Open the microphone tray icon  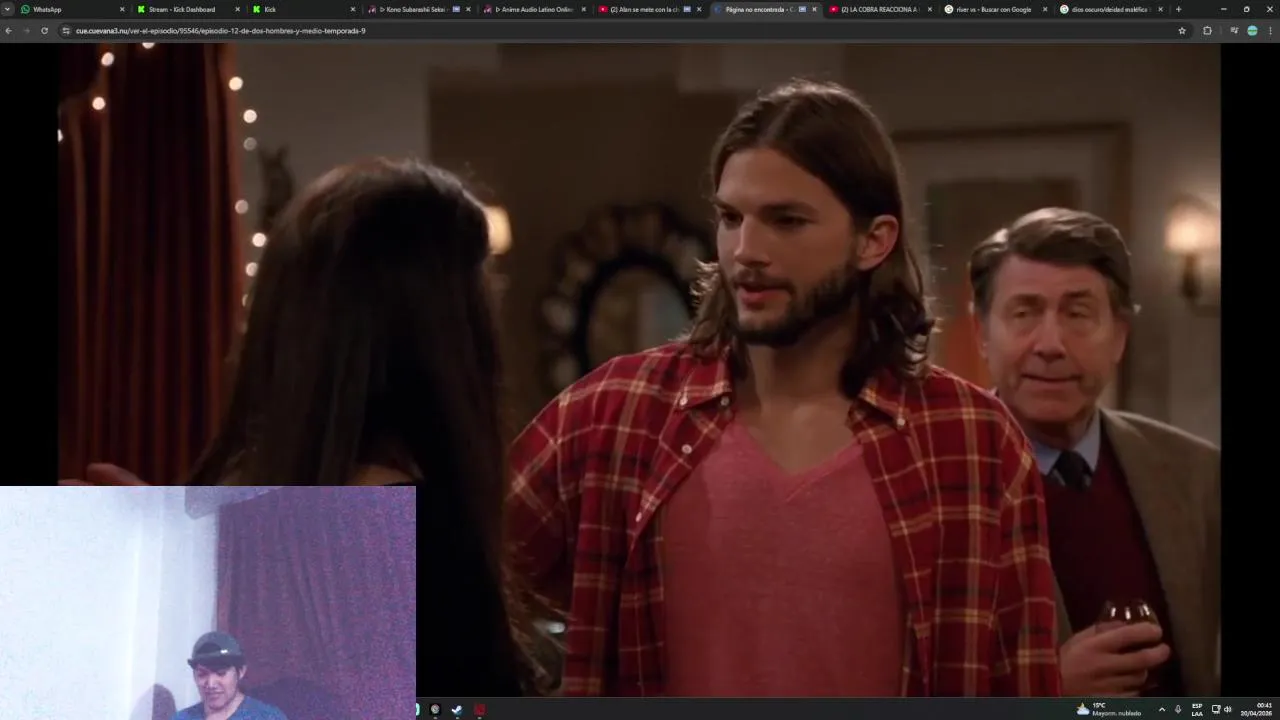[x=1178, y=710]
